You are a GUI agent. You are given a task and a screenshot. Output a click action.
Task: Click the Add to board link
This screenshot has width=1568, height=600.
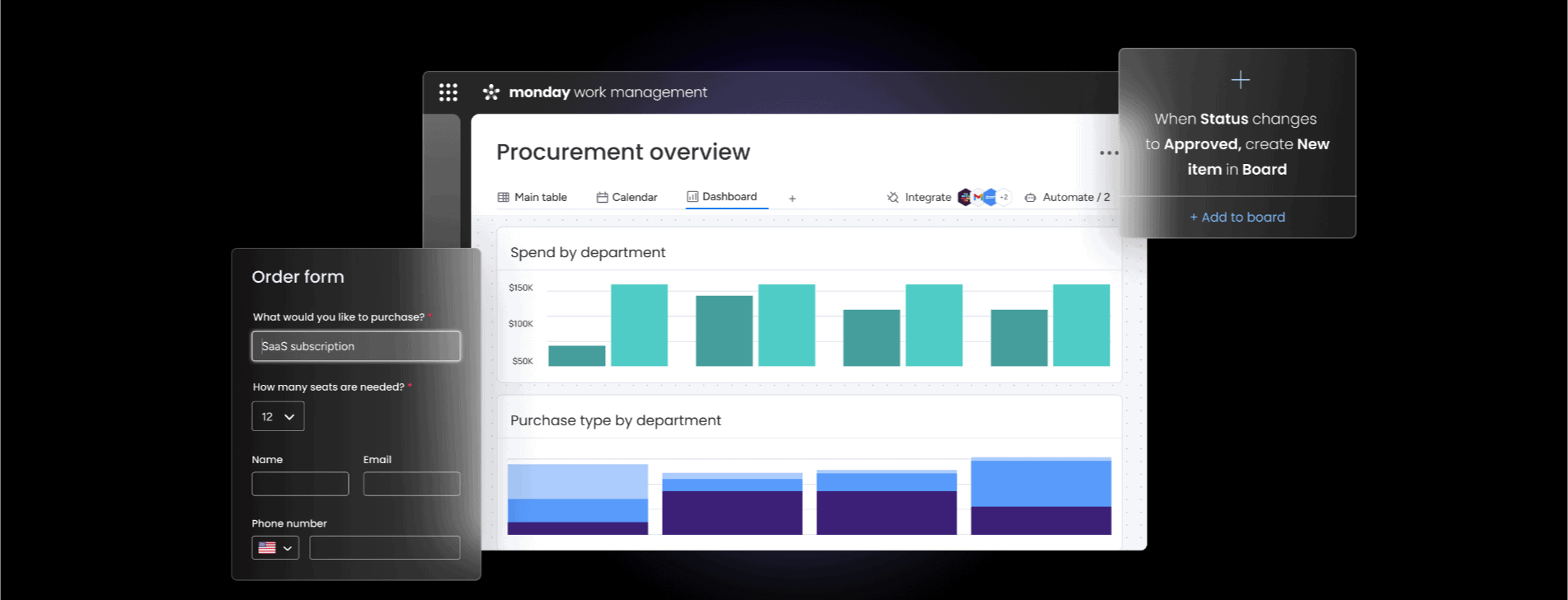tap(1237, 218)
